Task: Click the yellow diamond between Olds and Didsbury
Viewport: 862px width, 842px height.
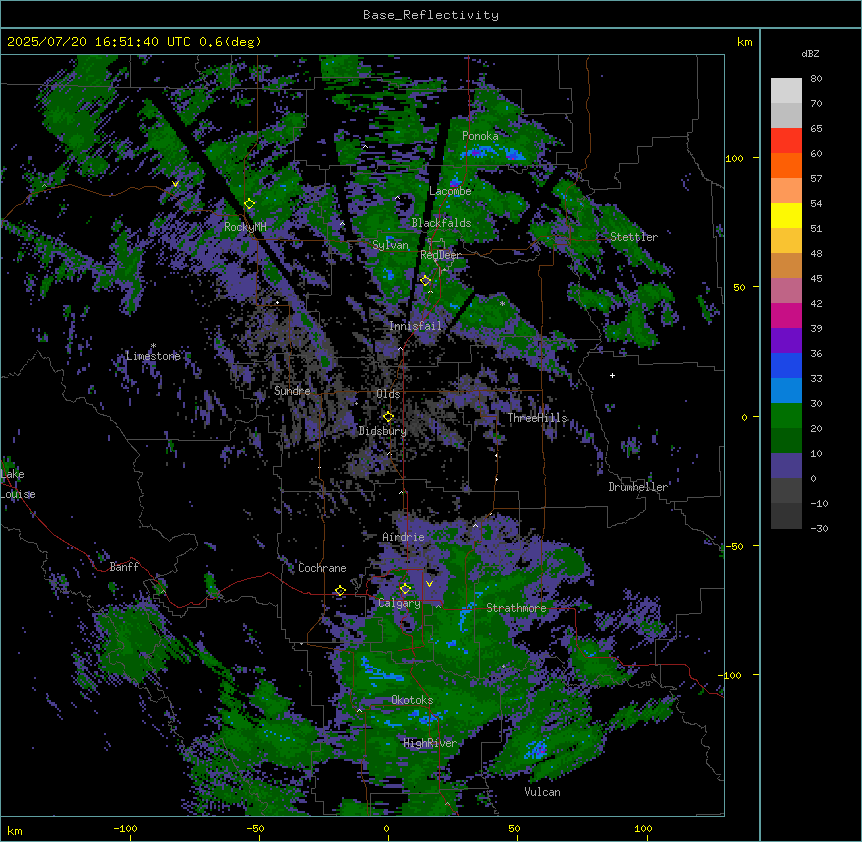Action: (x=388, y=417)
